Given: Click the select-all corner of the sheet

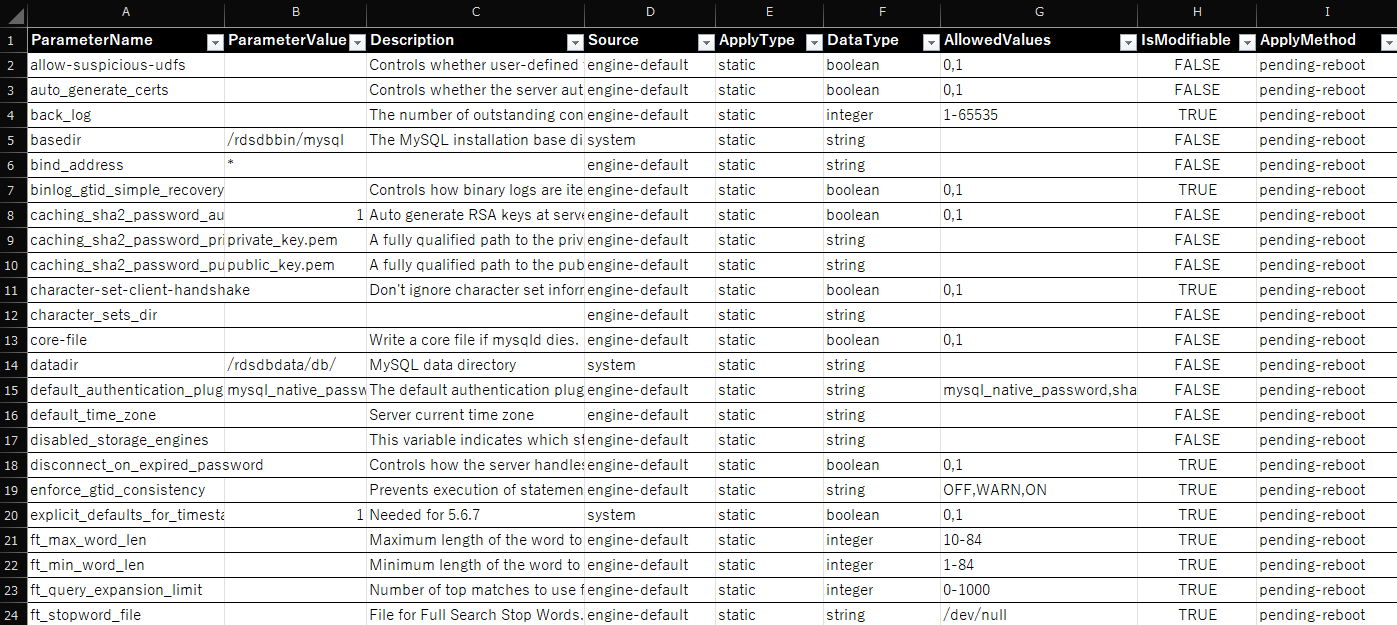Looking at the screenshot, I should tap(13, 13).
